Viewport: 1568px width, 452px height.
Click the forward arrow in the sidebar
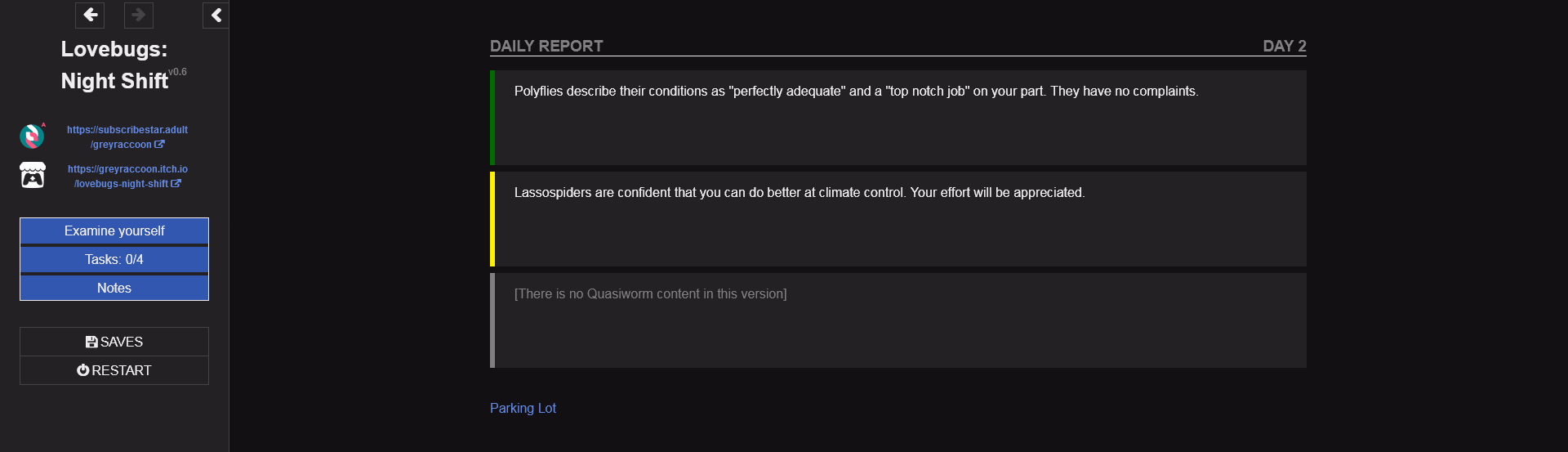(139, 15)
